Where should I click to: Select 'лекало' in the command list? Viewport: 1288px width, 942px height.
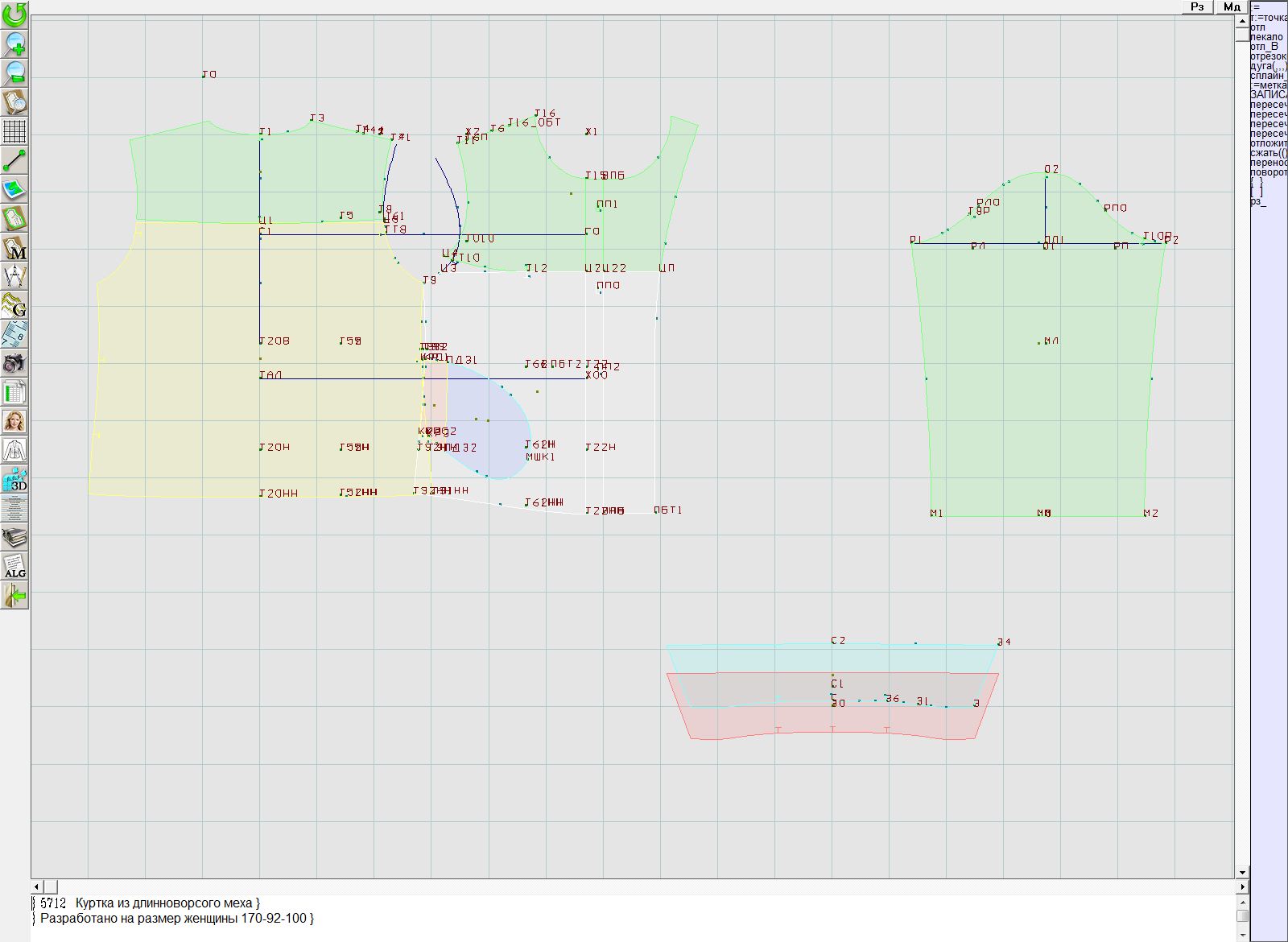click(1267, 37)
